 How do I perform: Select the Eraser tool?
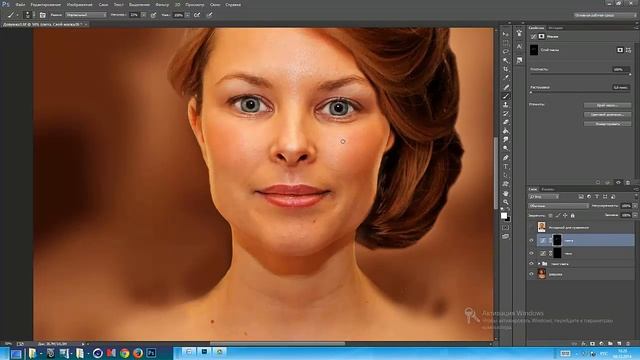pyautogui.click(x=506, y=122)
